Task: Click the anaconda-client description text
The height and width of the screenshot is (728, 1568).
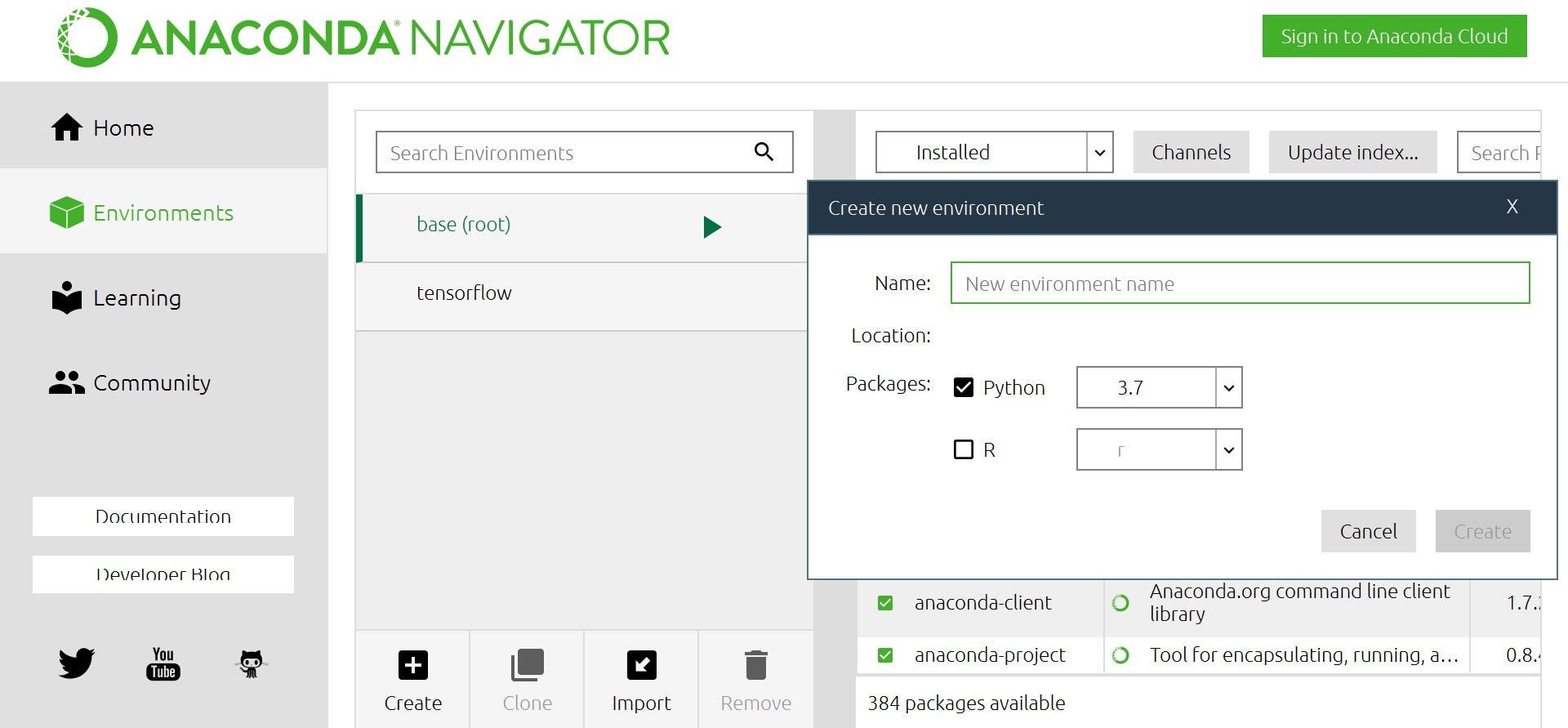Action: (x=1300, y=602)
